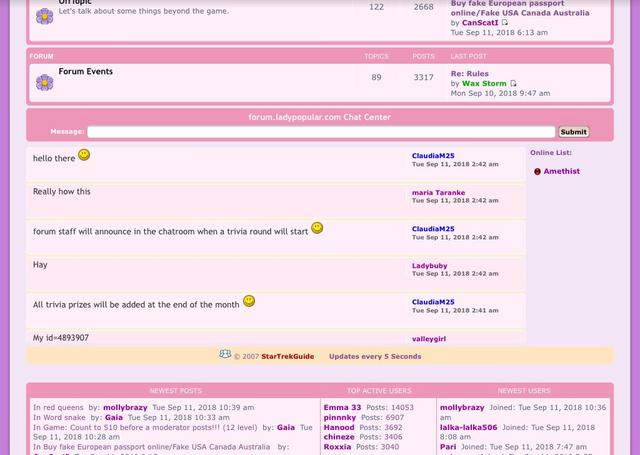Click the TOP ACTIVE USERS column header
The width and height of the screenshot is (640, 455).
(379, 391)
